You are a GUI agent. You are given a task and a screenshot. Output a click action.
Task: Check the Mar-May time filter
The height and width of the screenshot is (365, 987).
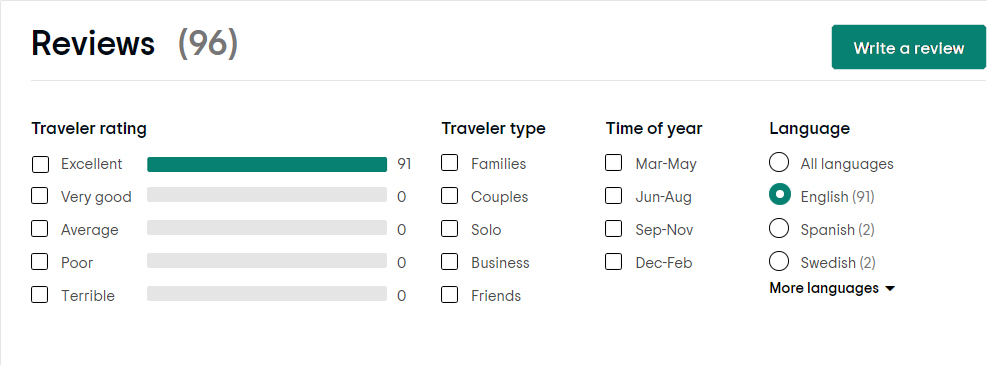[614, 163]
